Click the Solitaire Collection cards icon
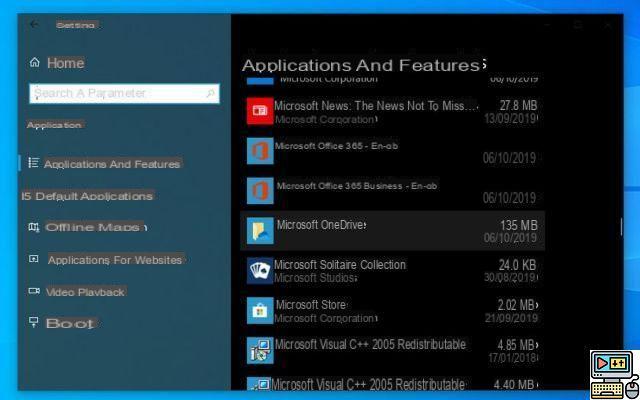640x400 pixels. point(260,271)
